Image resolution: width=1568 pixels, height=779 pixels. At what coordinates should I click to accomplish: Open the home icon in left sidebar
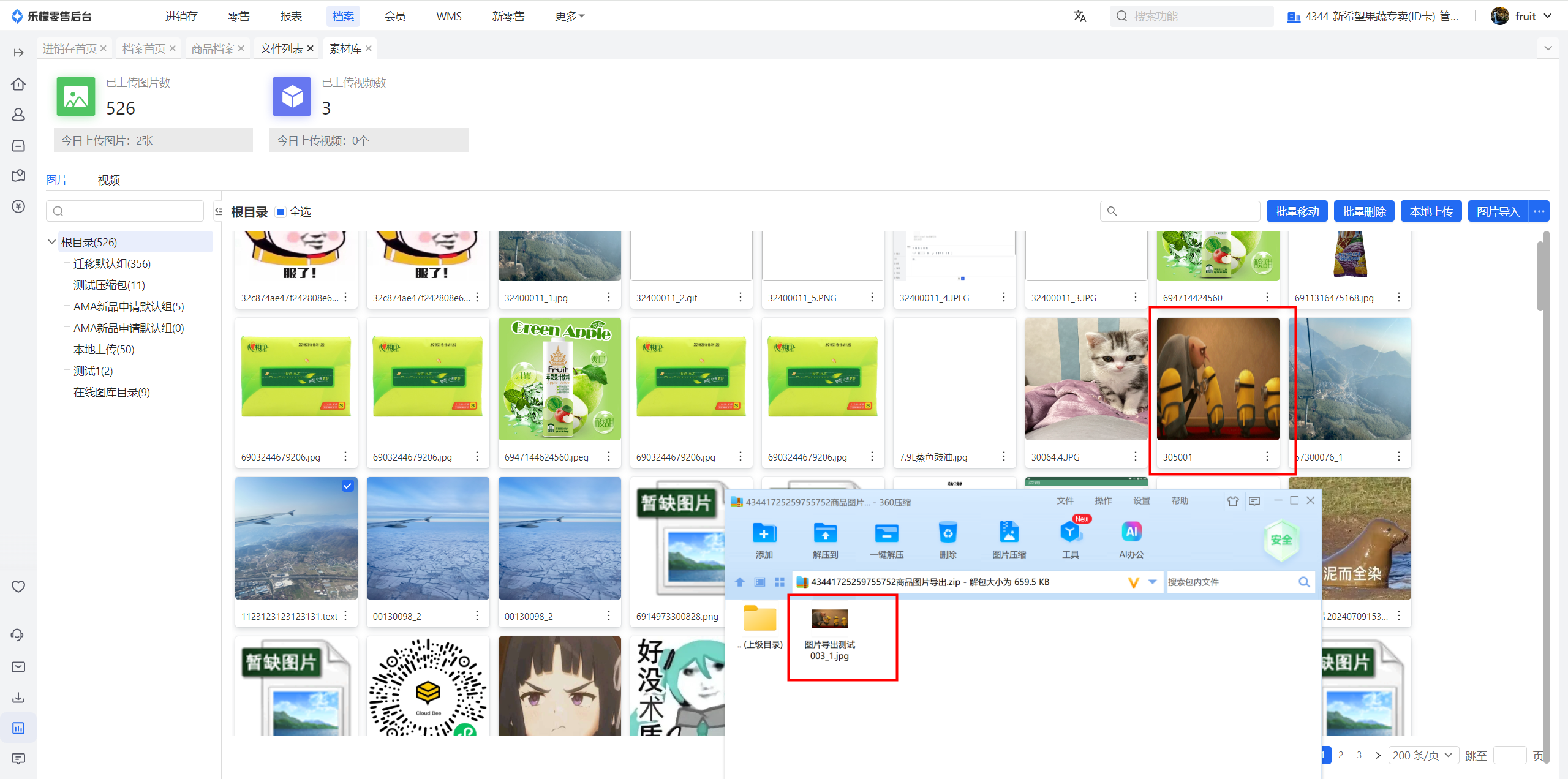18,84
